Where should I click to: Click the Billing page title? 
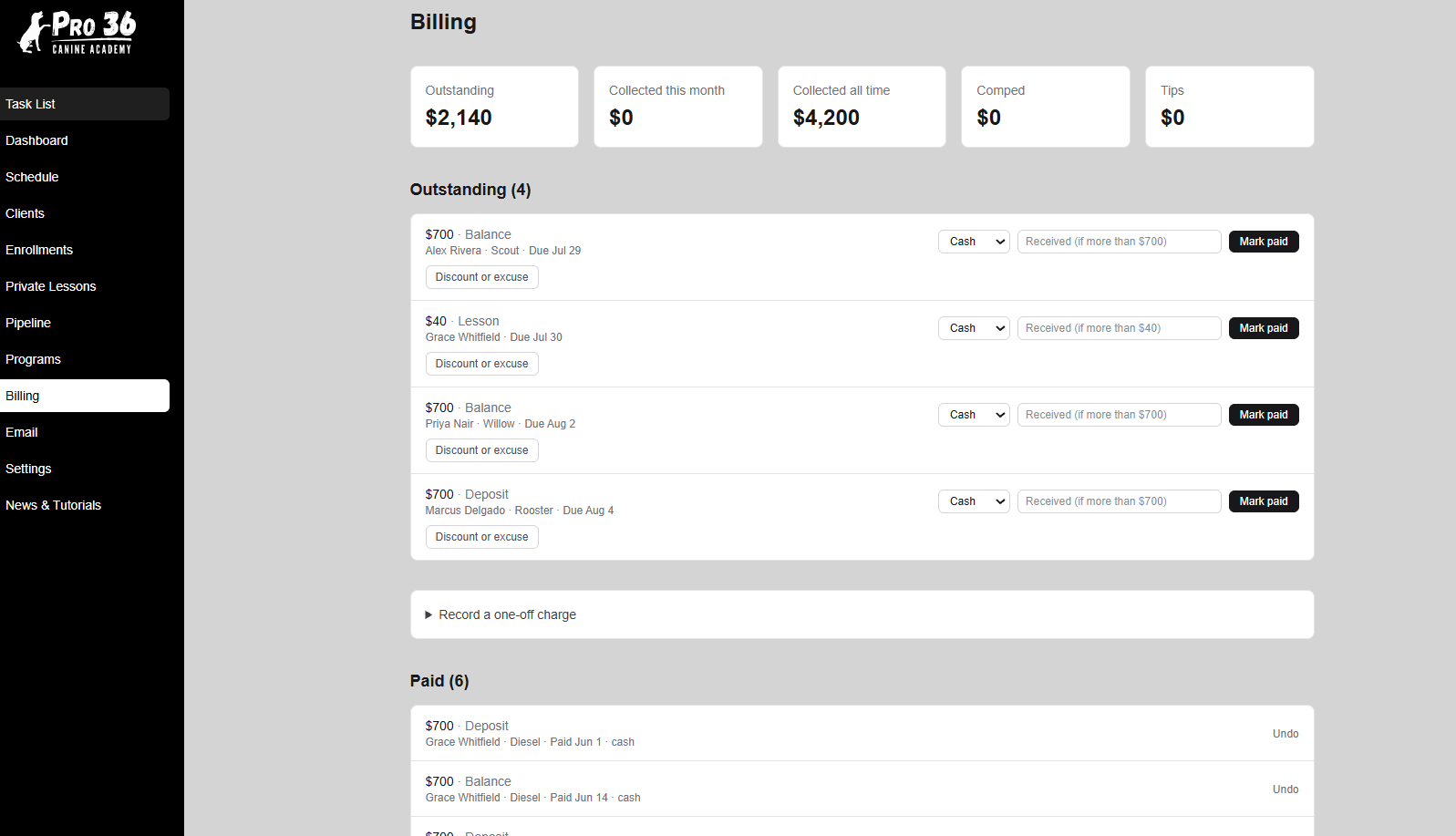point(443,22)
